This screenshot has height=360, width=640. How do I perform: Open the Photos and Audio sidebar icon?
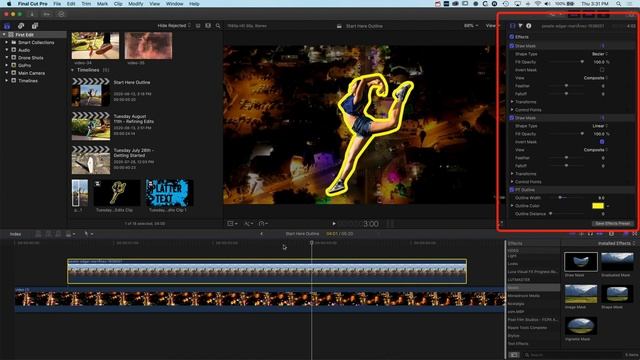(x=21, y=26)
